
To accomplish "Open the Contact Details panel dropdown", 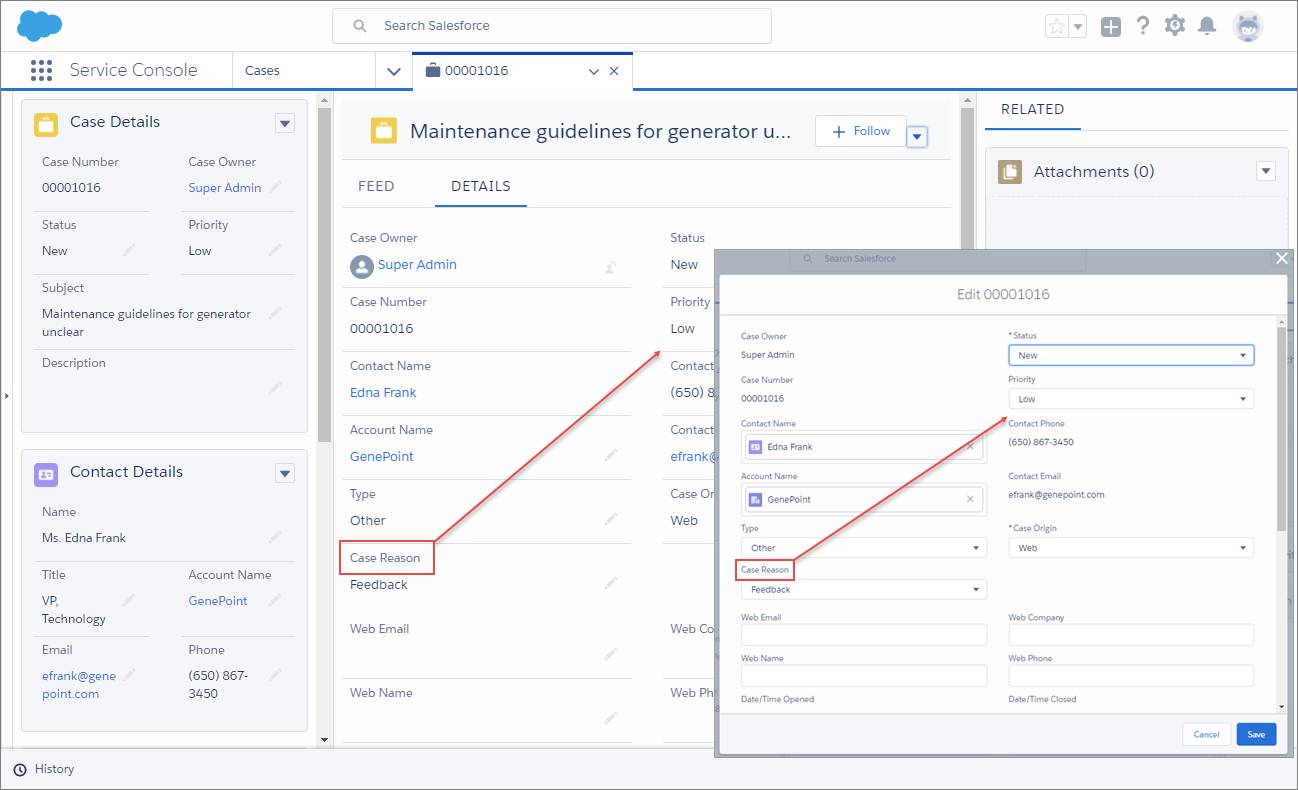I will coord(285,473).
